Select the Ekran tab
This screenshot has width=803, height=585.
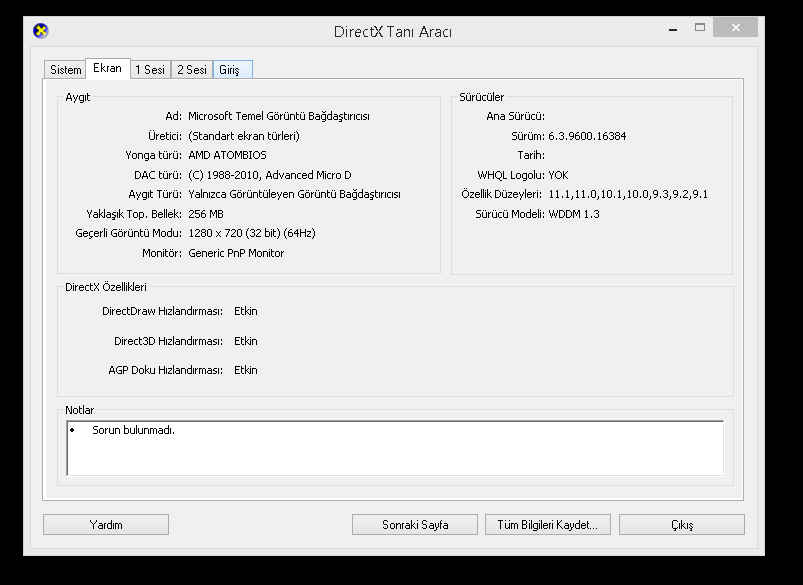click(x=108, y=68)
